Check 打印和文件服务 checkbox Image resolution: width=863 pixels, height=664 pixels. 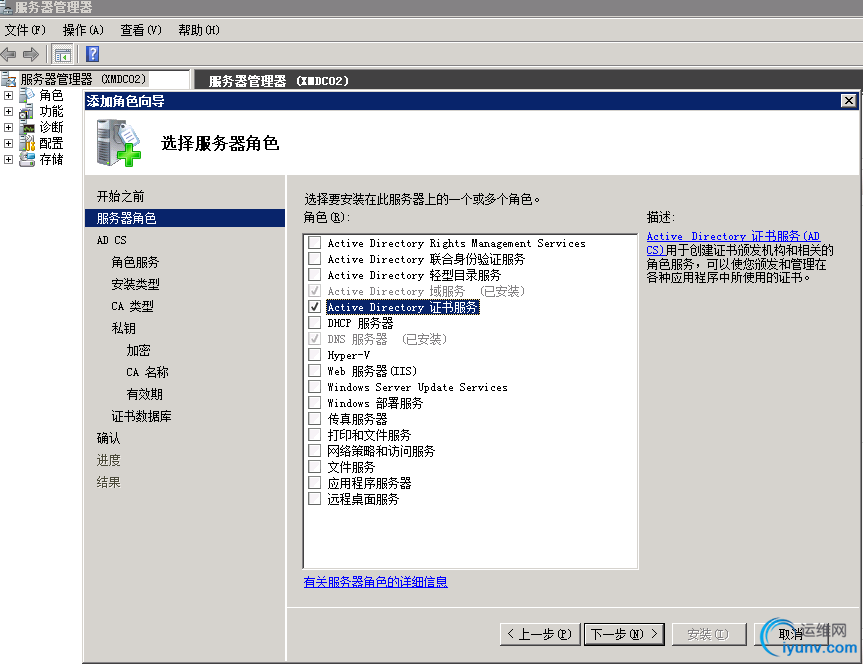[314, 434]
